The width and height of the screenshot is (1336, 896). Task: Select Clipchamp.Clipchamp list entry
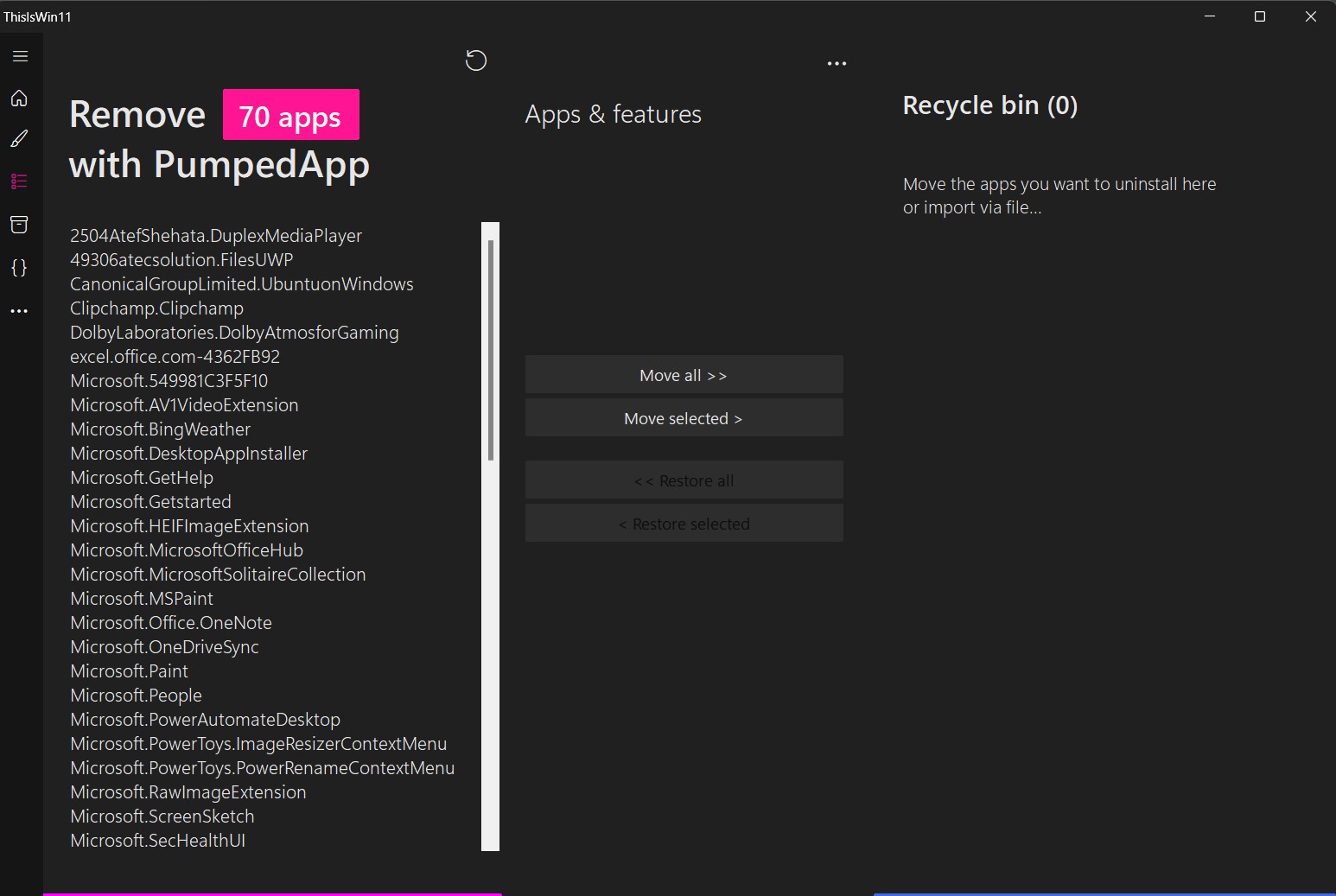coord(156,308)
